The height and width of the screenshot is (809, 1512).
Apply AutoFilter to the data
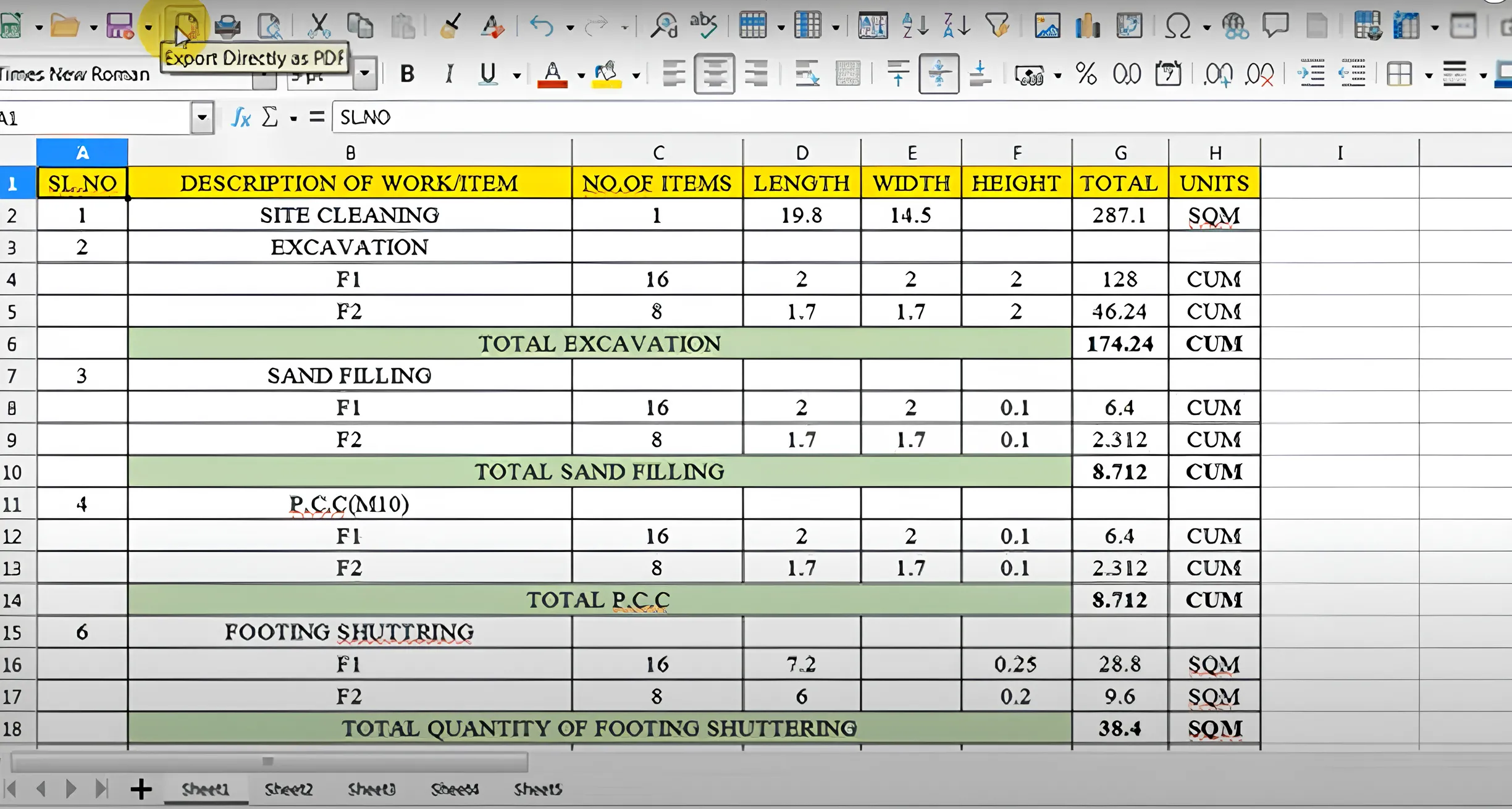point(999,26)
